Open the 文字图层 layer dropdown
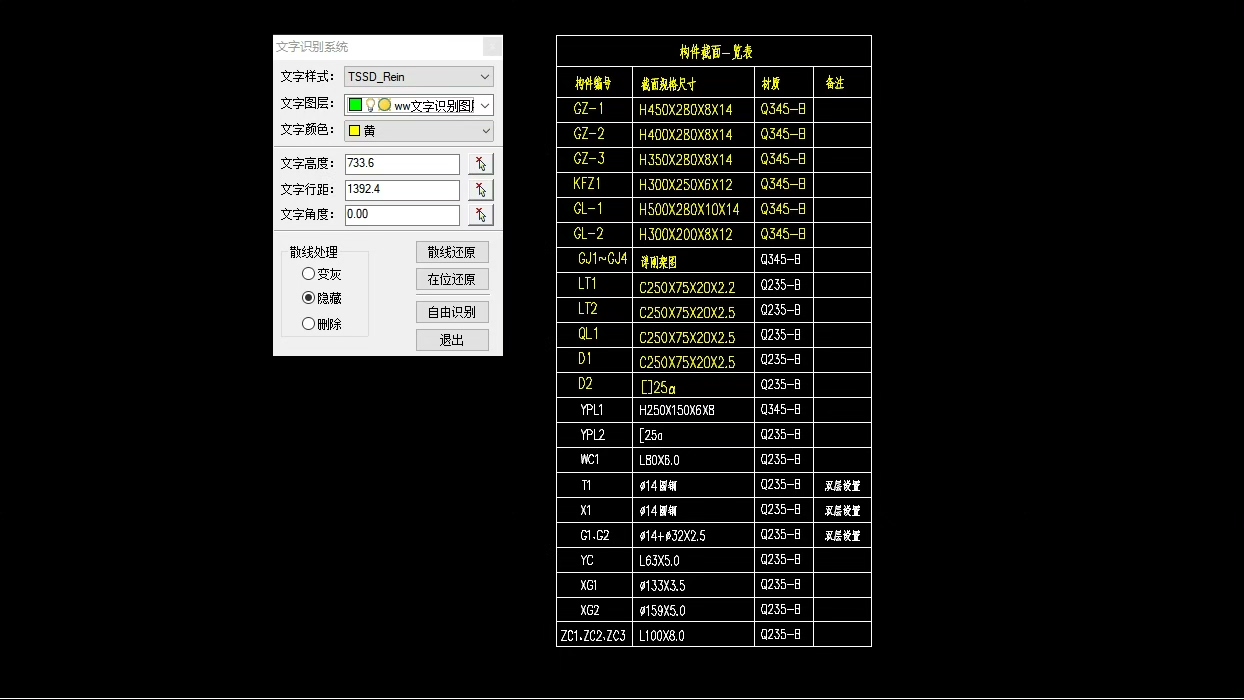This screenshot has width=1244, height=700. (x=419, y=105)
